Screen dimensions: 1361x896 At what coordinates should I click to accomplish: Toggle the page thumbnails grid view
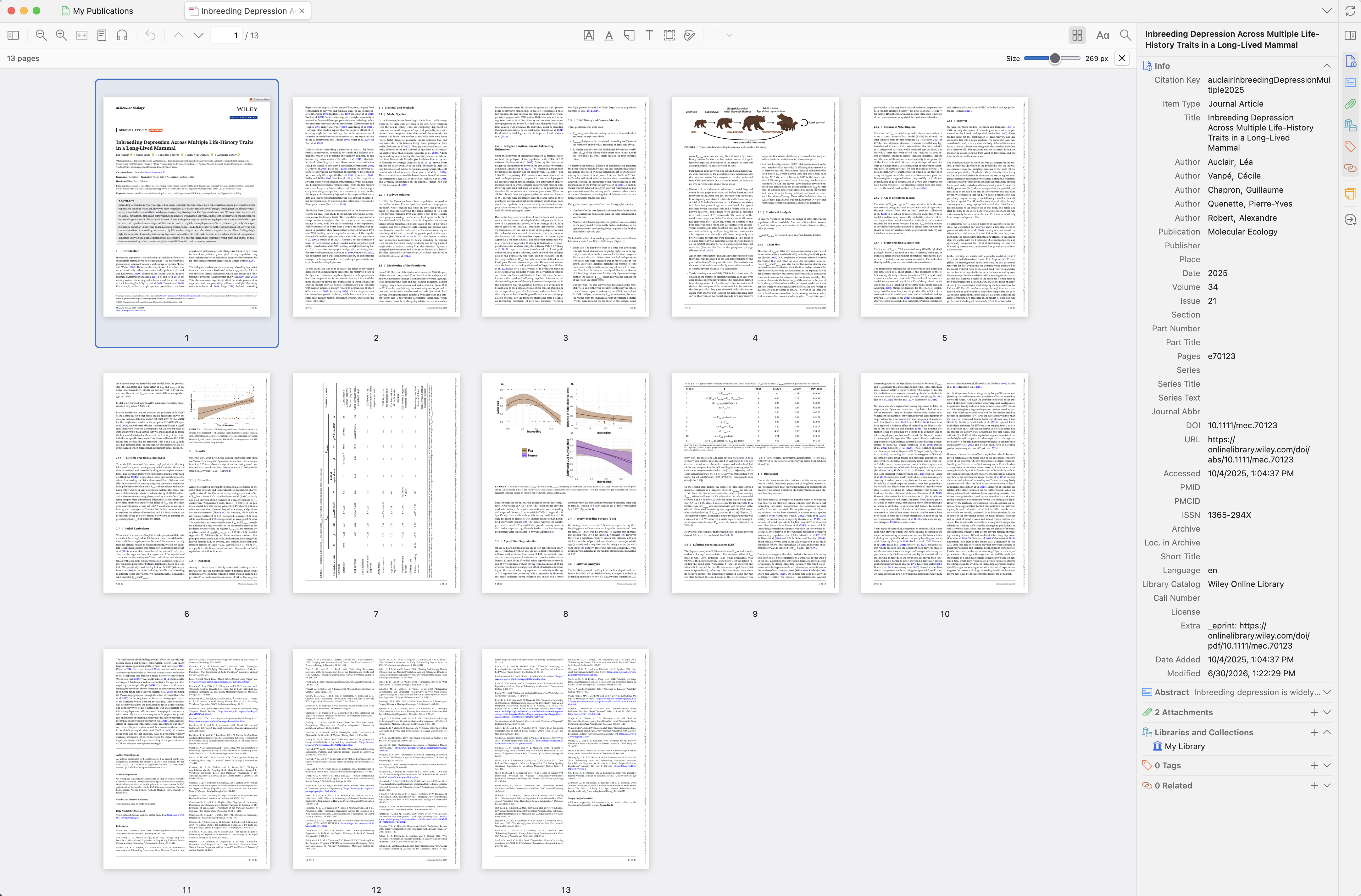tap(1077, 36)
